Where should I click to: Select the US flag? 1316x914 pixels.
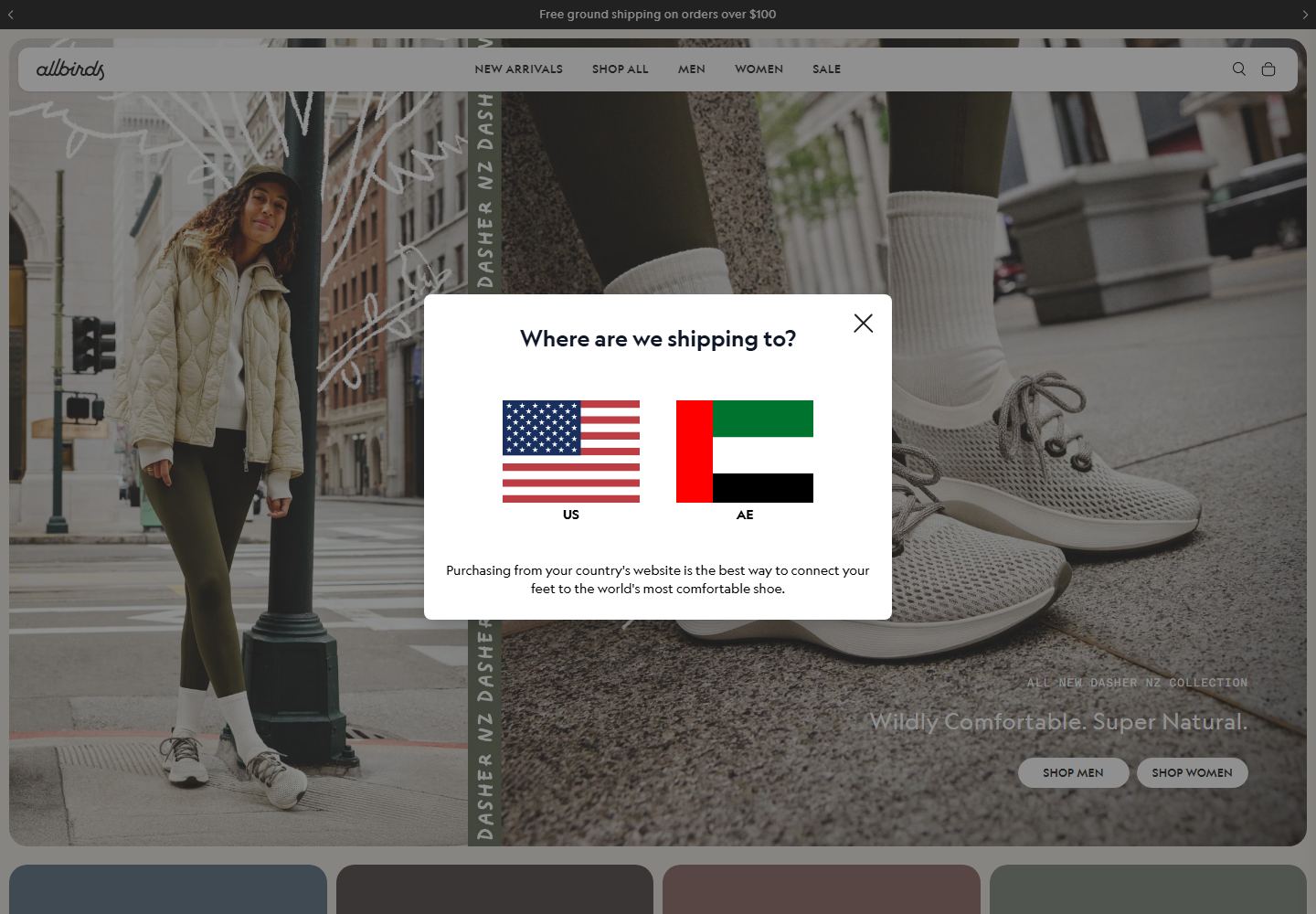click(571, 452)
